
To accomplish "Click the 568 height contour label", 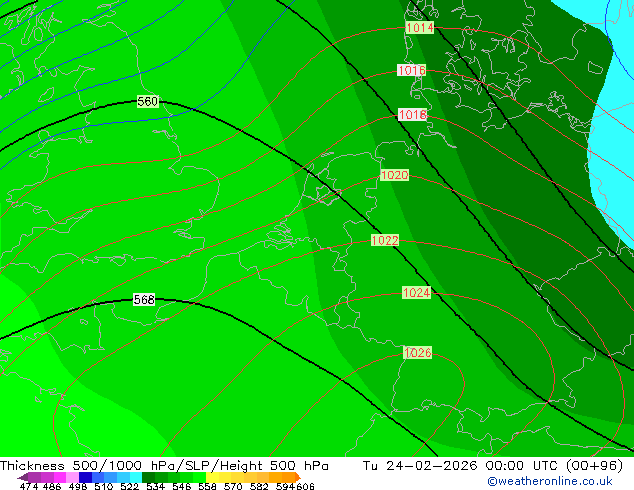I will tap(144, 300).
